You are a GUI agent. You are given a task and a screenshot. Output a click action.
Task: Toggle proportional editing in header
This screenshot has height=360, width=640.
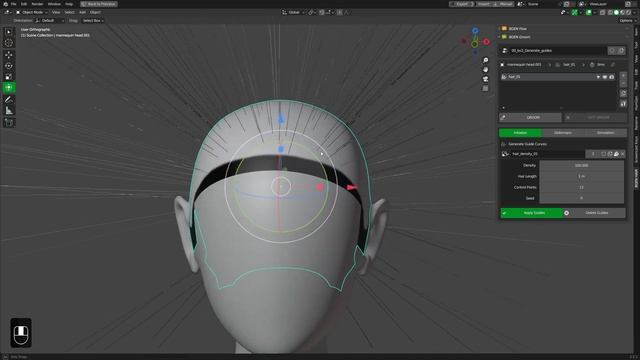340,13
